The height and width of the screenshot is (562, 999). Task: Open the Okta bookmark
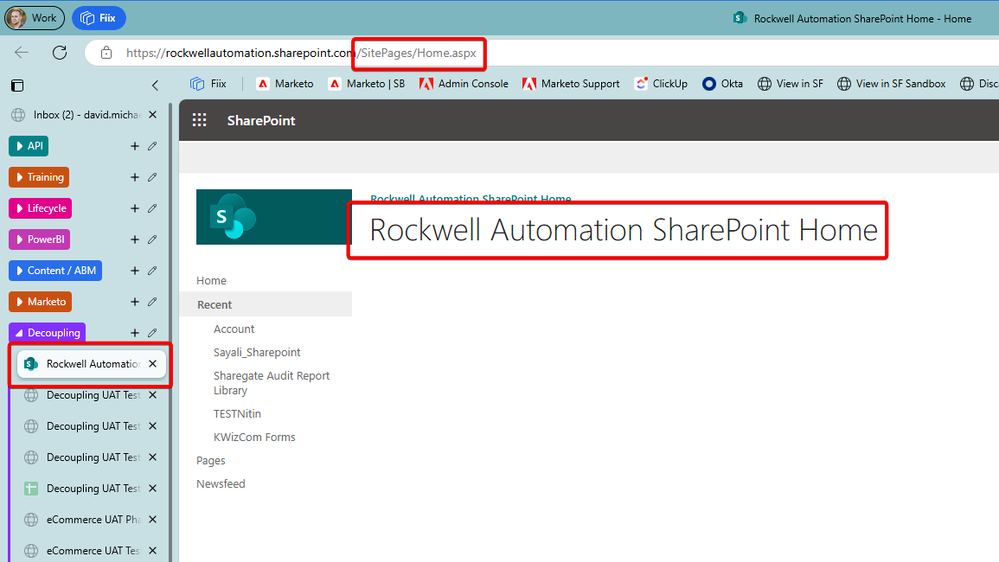click(722, 83)
